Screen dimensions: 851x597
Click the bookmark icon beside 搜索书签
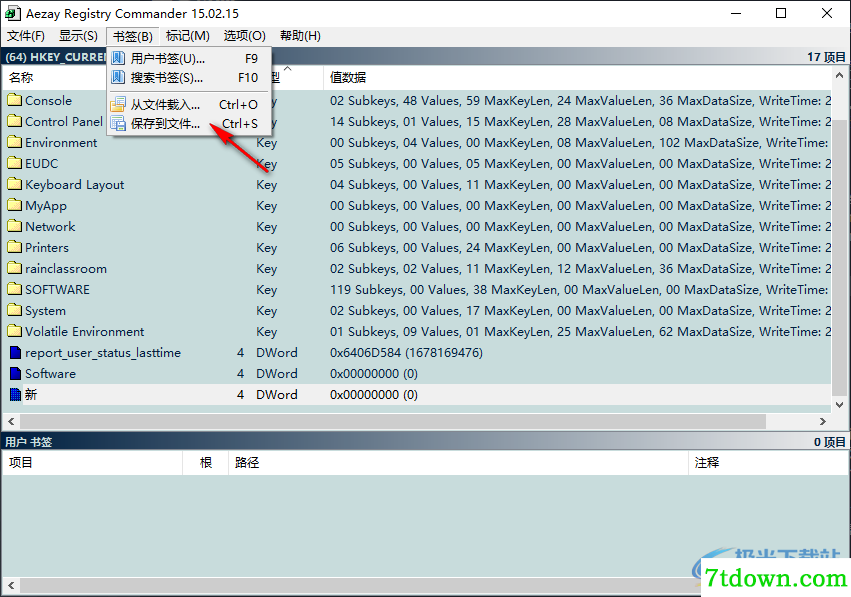pos(118,78)
